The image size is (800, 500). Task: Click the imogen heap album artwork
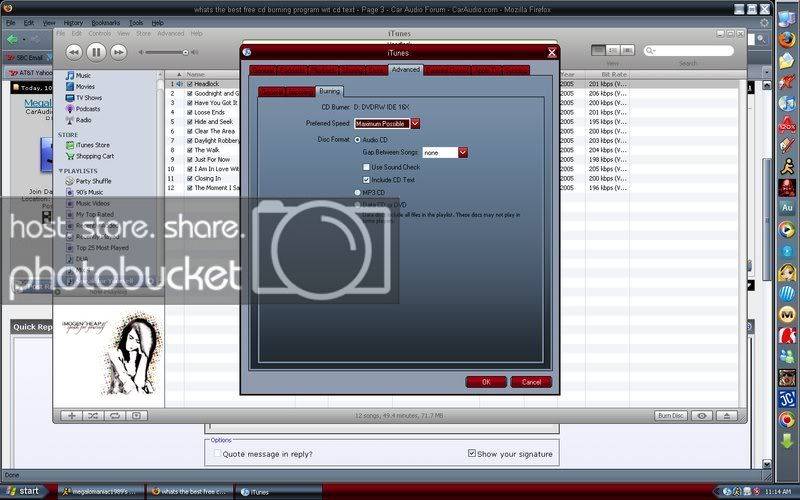(x=109, y=356)
